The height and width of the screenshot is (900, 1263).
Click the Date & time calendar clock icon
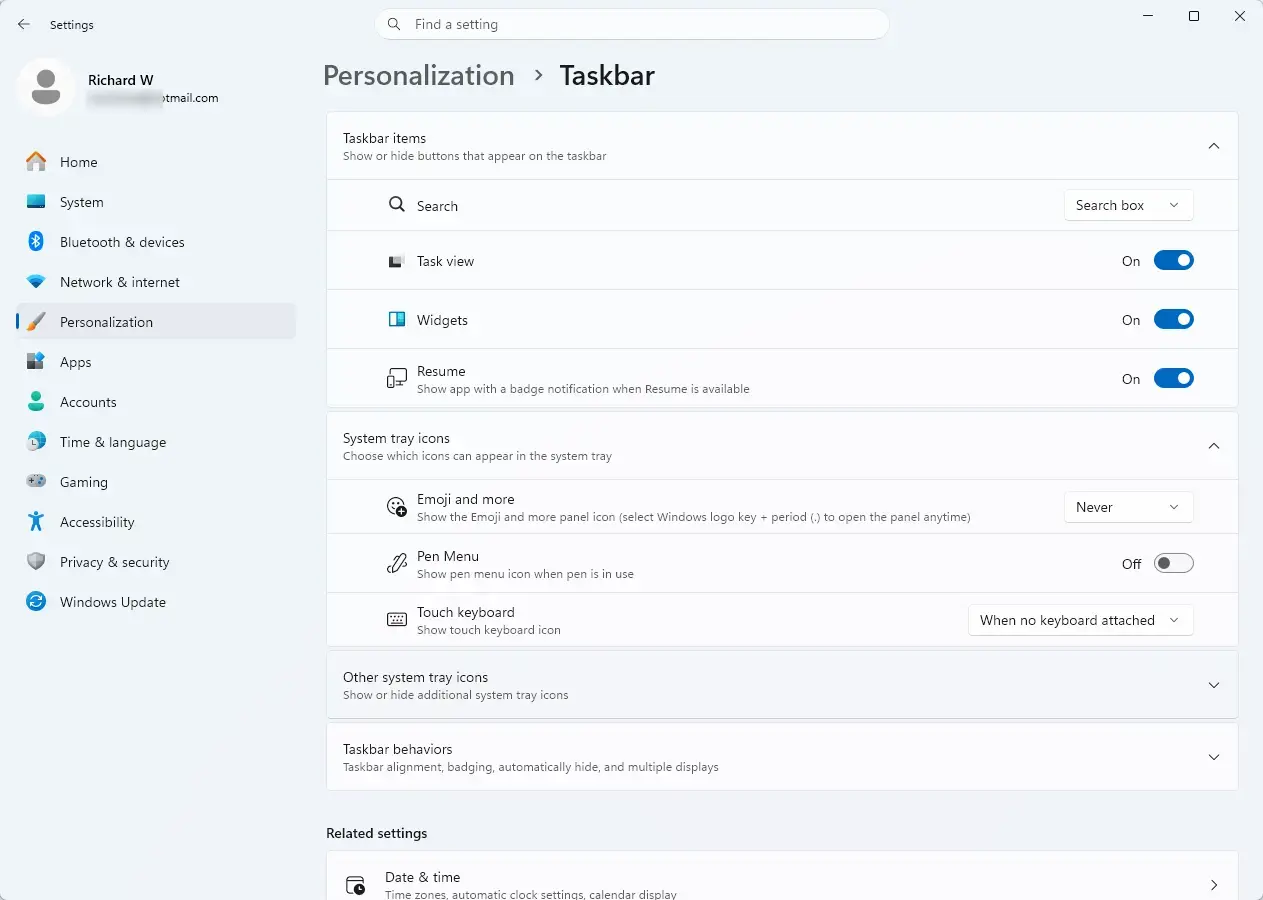(x=355, y=885)
